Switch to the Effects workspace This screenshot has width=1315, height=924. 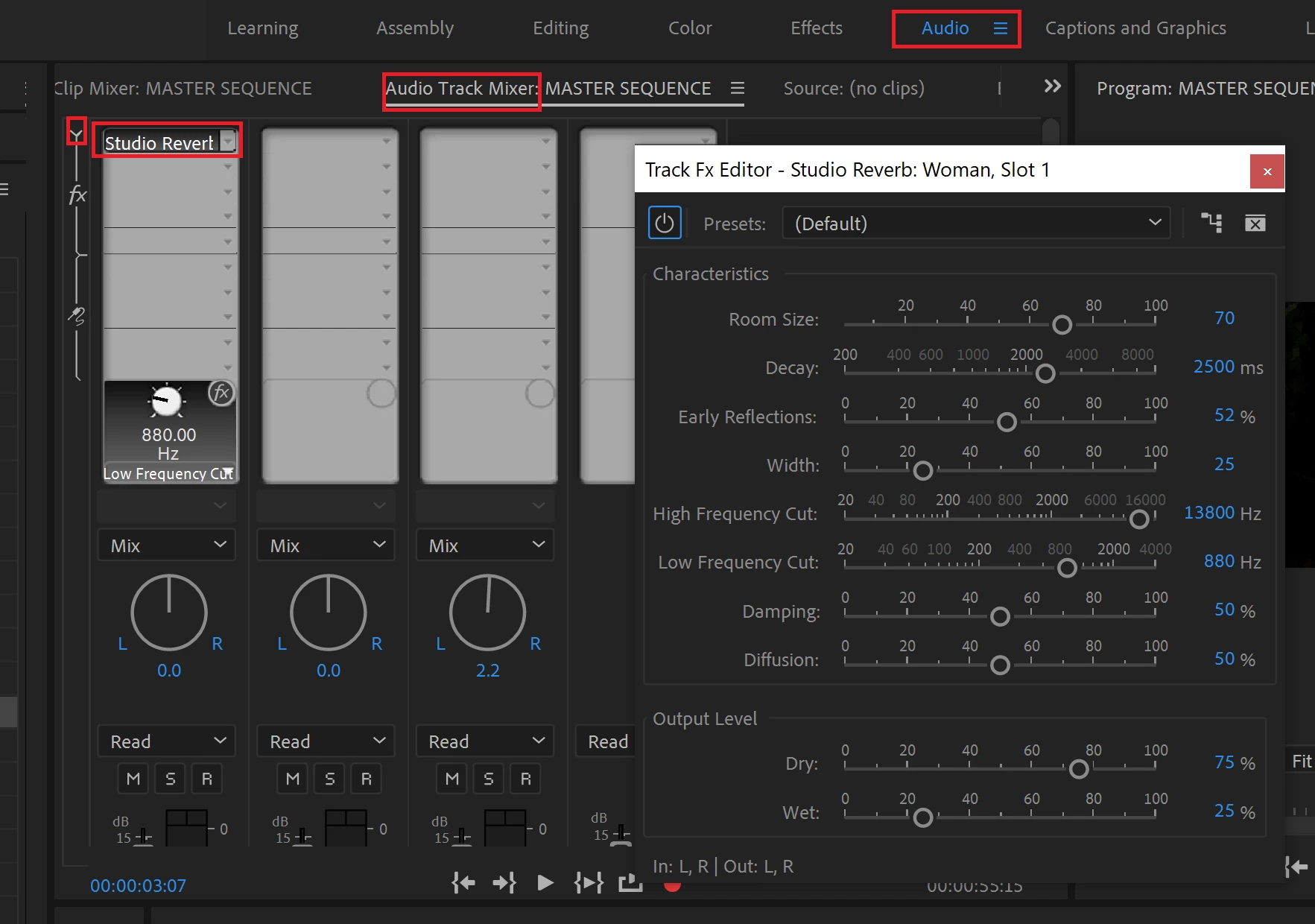click(817, 28)
